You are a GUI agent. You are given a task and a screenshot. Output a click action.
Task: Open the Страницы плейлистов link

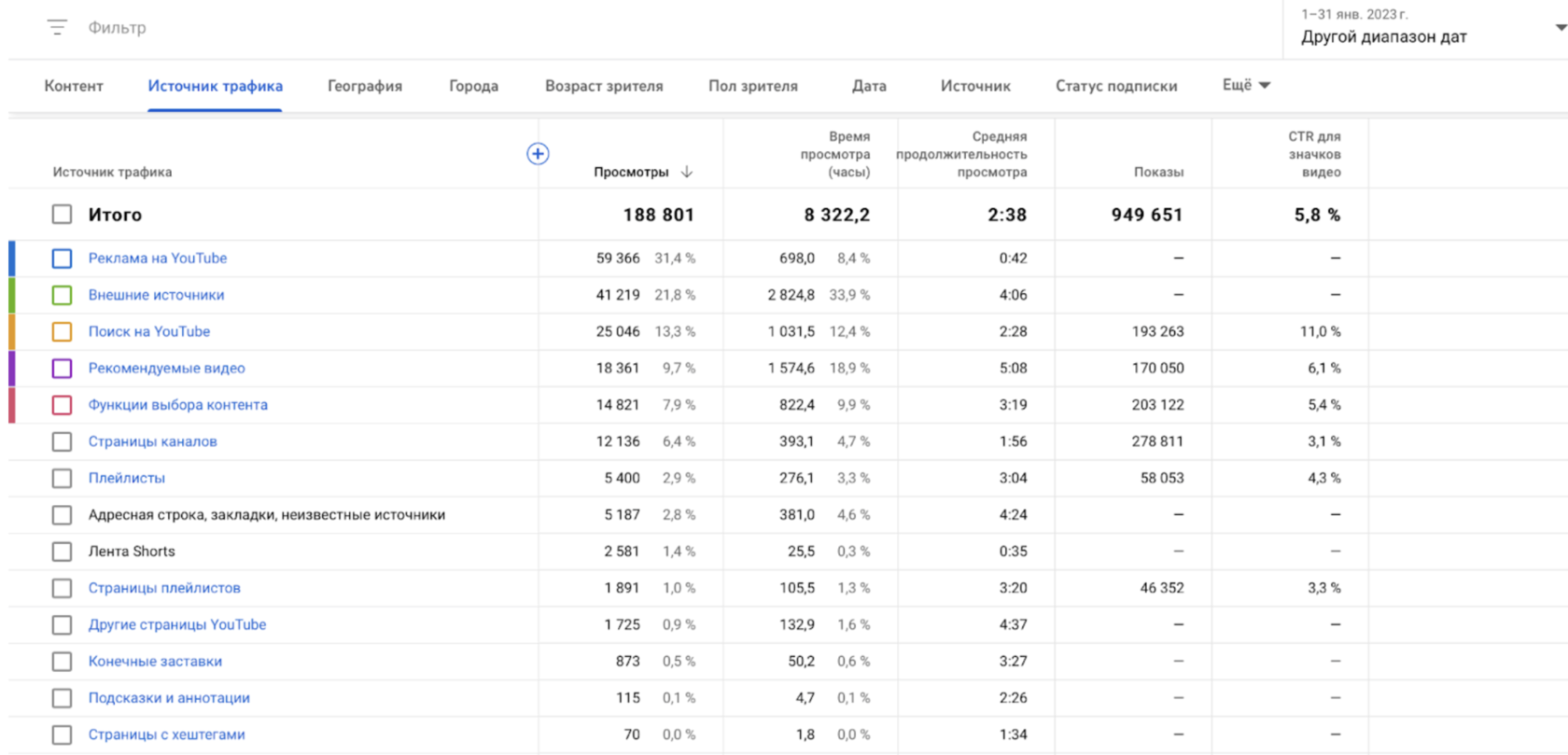[164, 588]
